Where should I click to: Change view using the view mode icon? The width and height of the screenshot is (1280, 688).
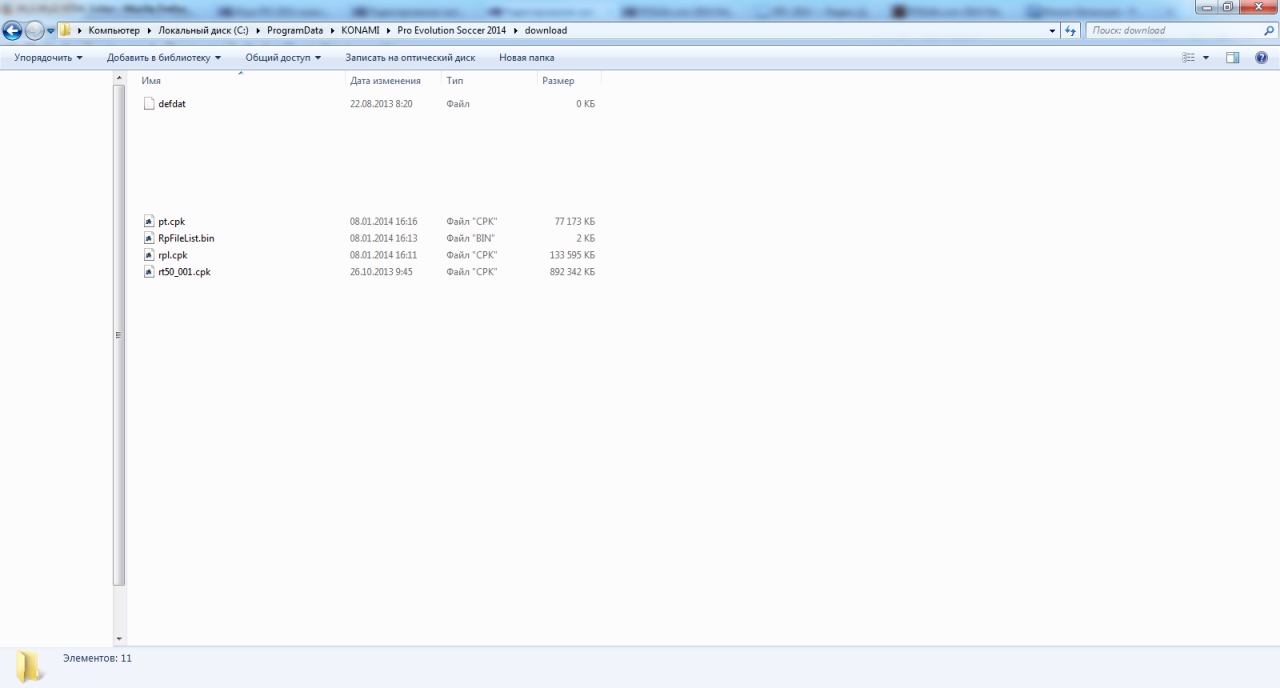[x=1189, y=58]
